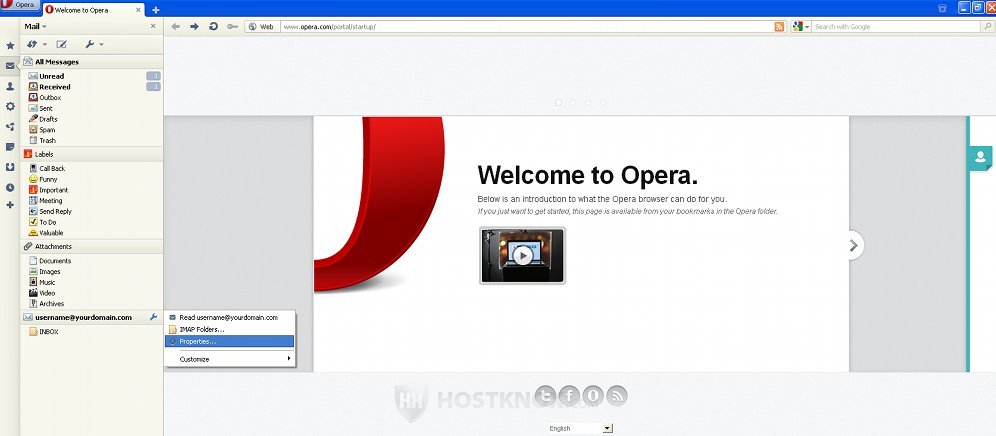Click the Opera icon in the page footer
This screenshot has height=436, width=996.
pos(593,396)
